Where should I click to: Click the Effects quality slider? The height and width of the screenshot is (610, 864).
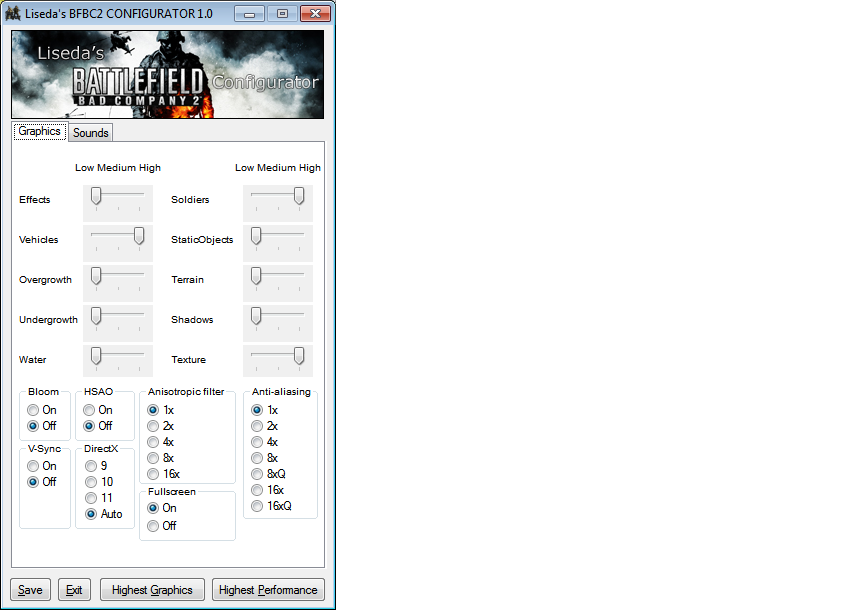[118, 203]
